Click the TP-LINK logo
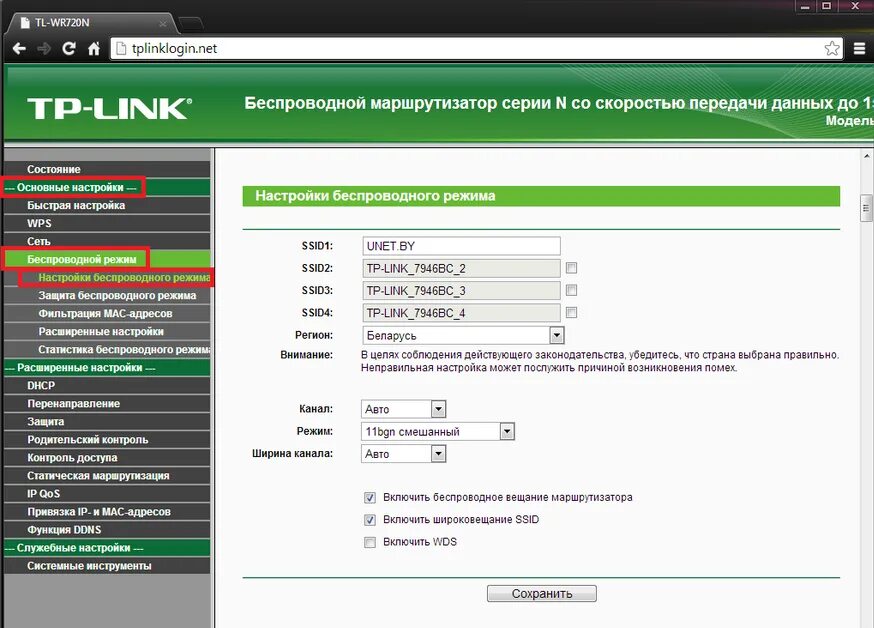The width and height of the screenshot is (874, 628). tap(109, 108)
